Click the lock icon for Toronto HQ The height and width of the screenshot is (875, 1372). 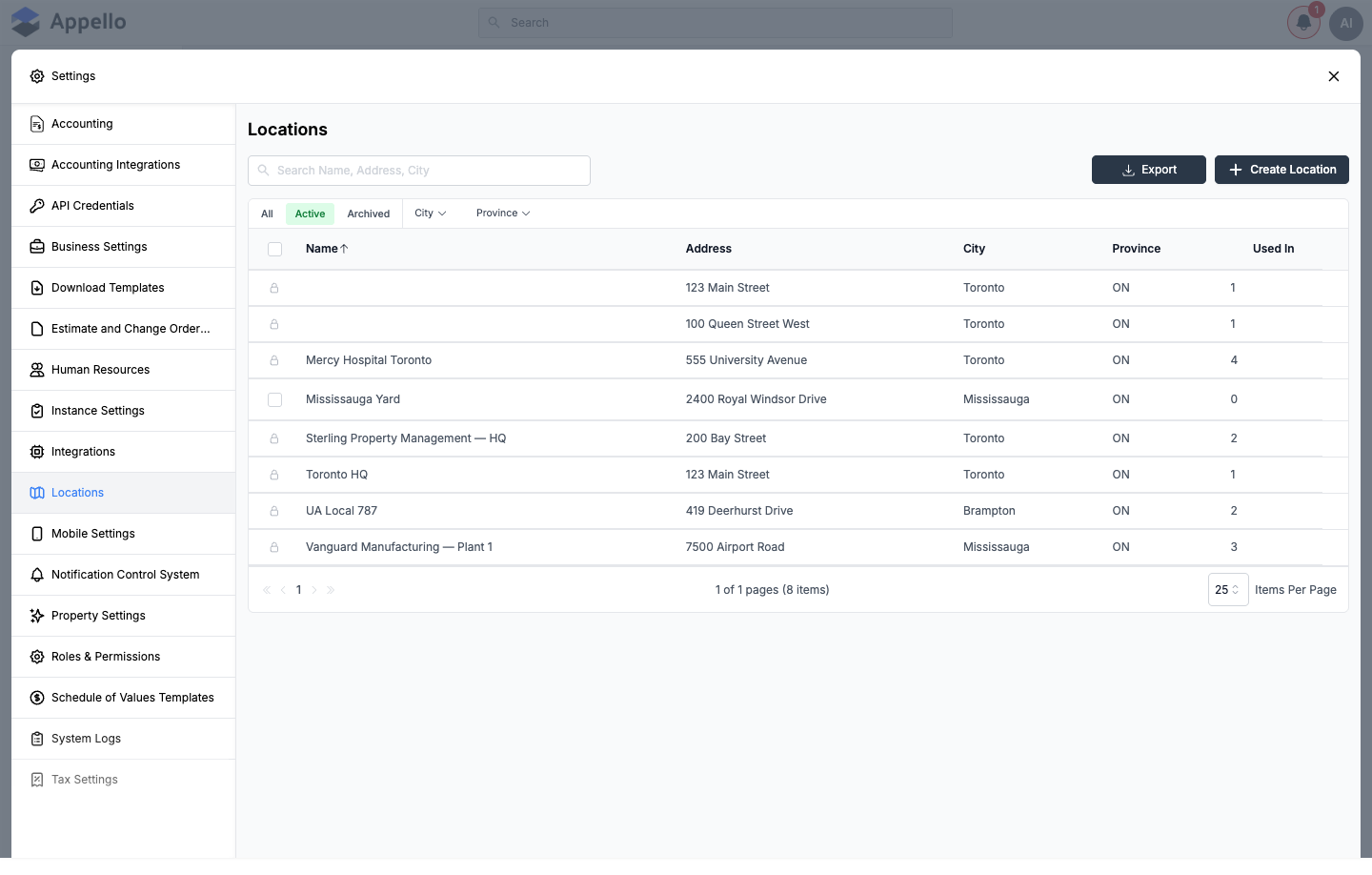(x=274, y=475)
